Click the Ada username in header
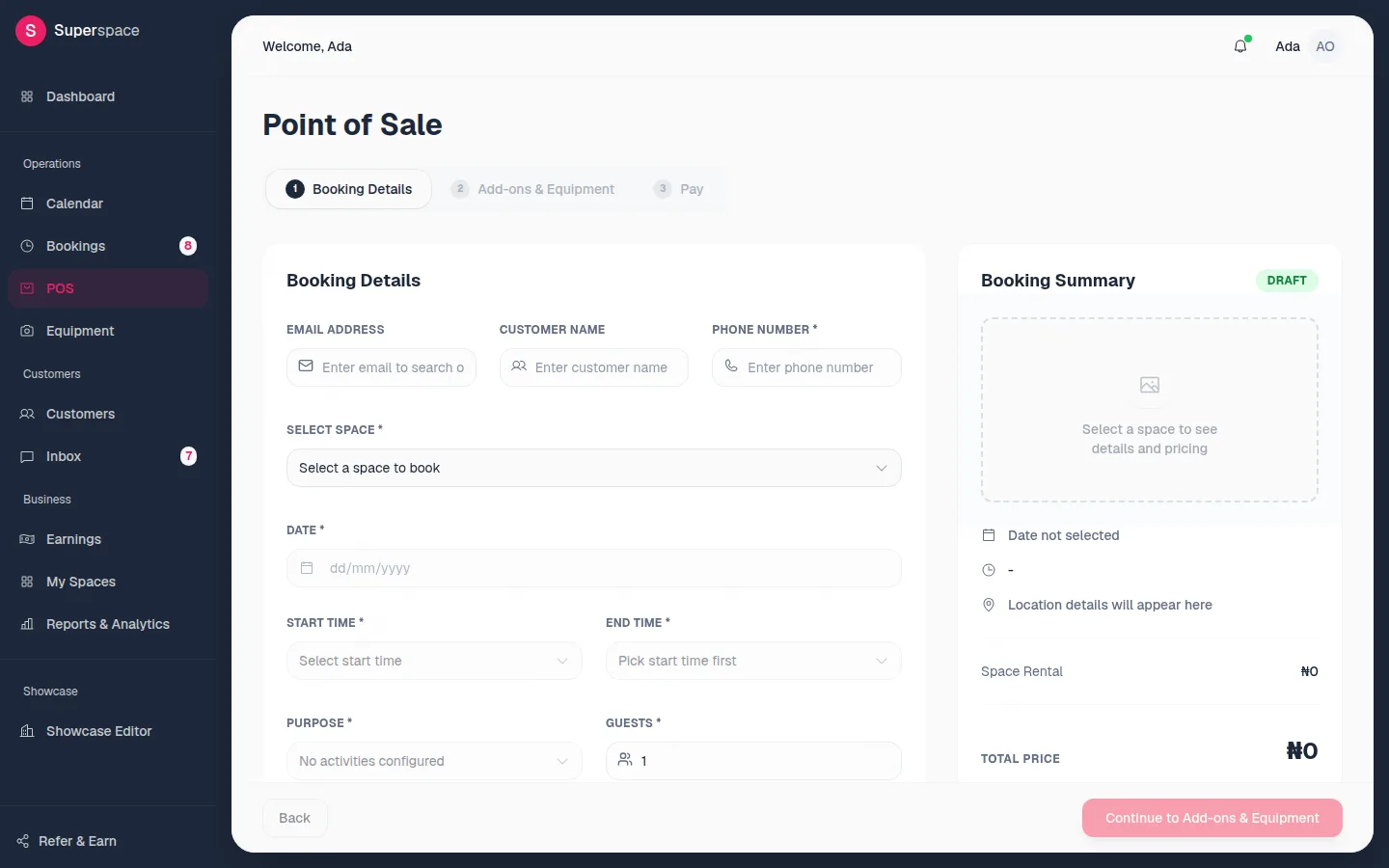 click(x=1288, y=46)
